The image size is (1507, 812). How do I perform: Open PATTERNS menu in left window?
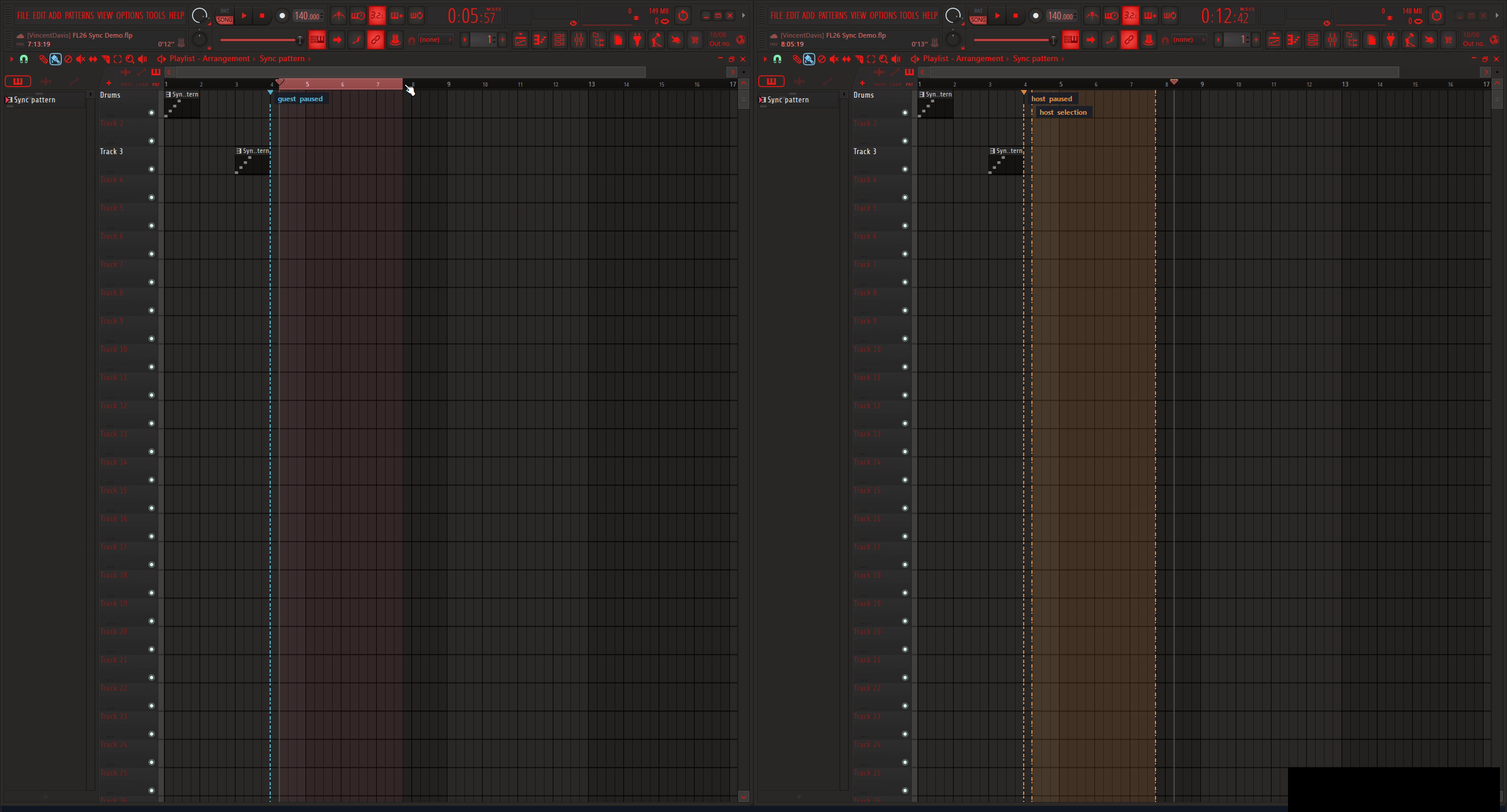[x=79, y=16]
